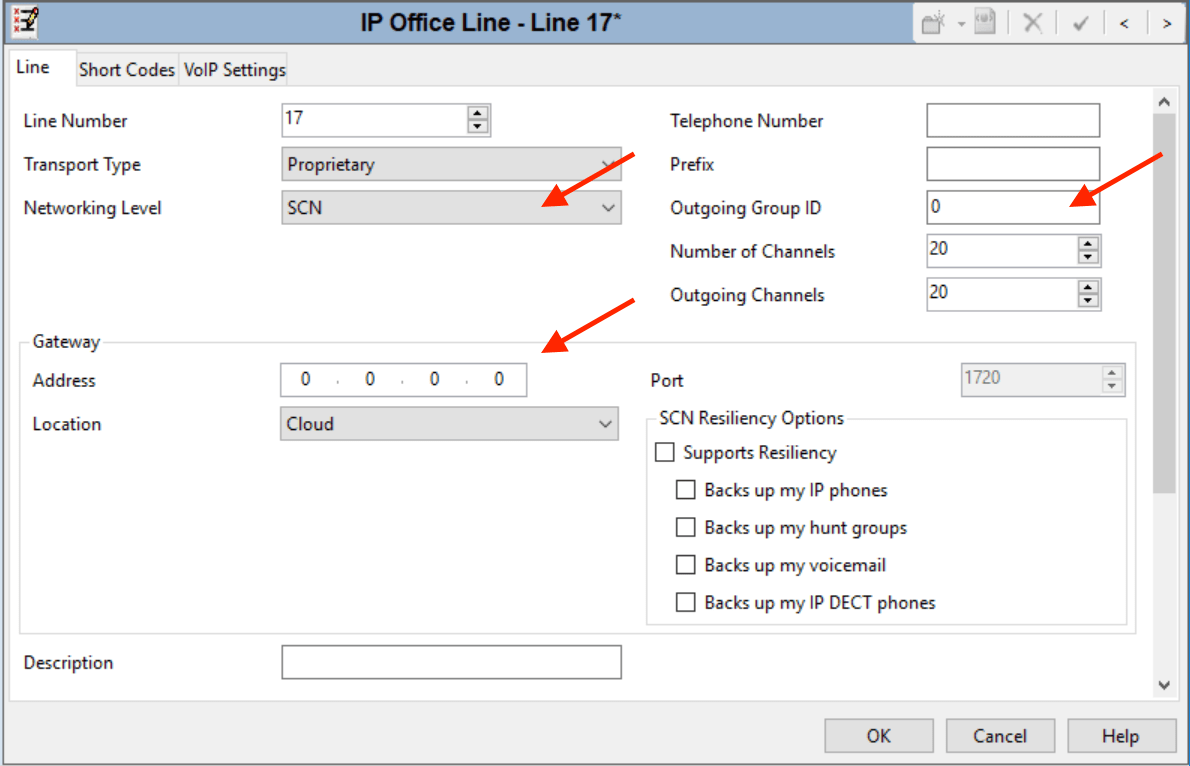Open the Location dropdown showing Cloud
Screen dimensions: 1190x766
449,424
